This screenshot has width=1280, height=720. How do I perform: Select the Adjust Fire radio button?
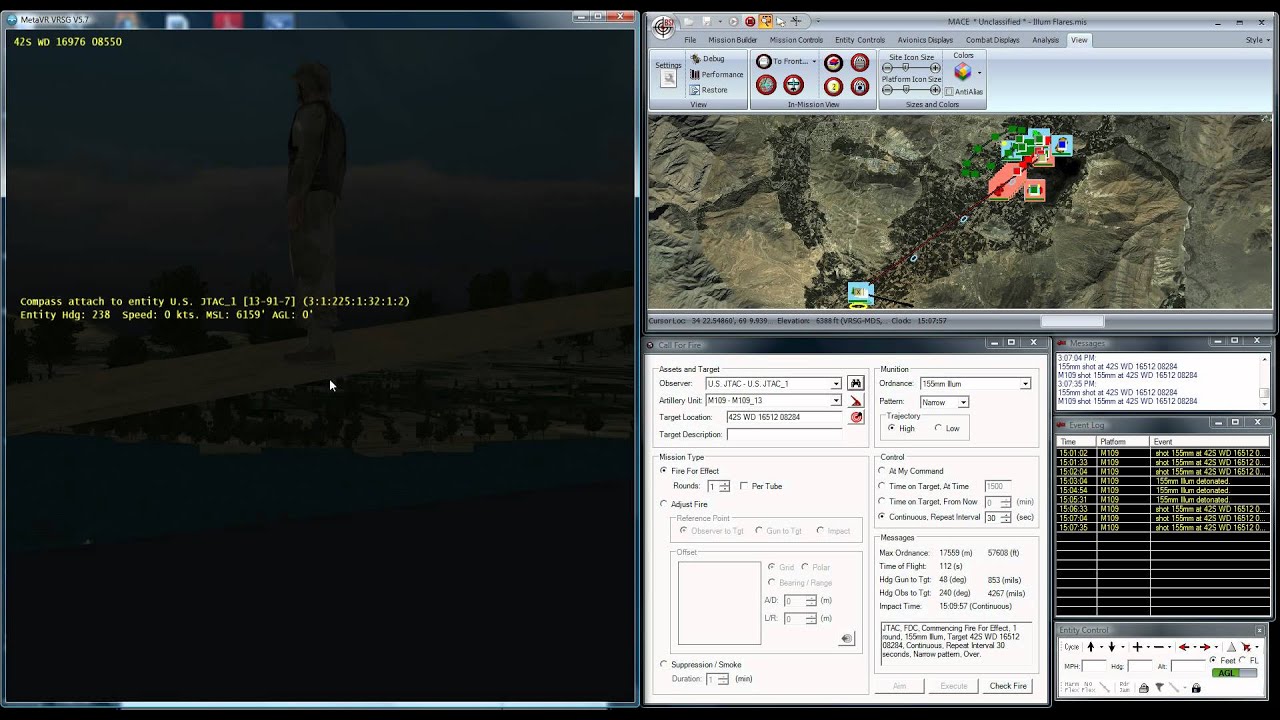pyautogui.click(x=664, y=504)
